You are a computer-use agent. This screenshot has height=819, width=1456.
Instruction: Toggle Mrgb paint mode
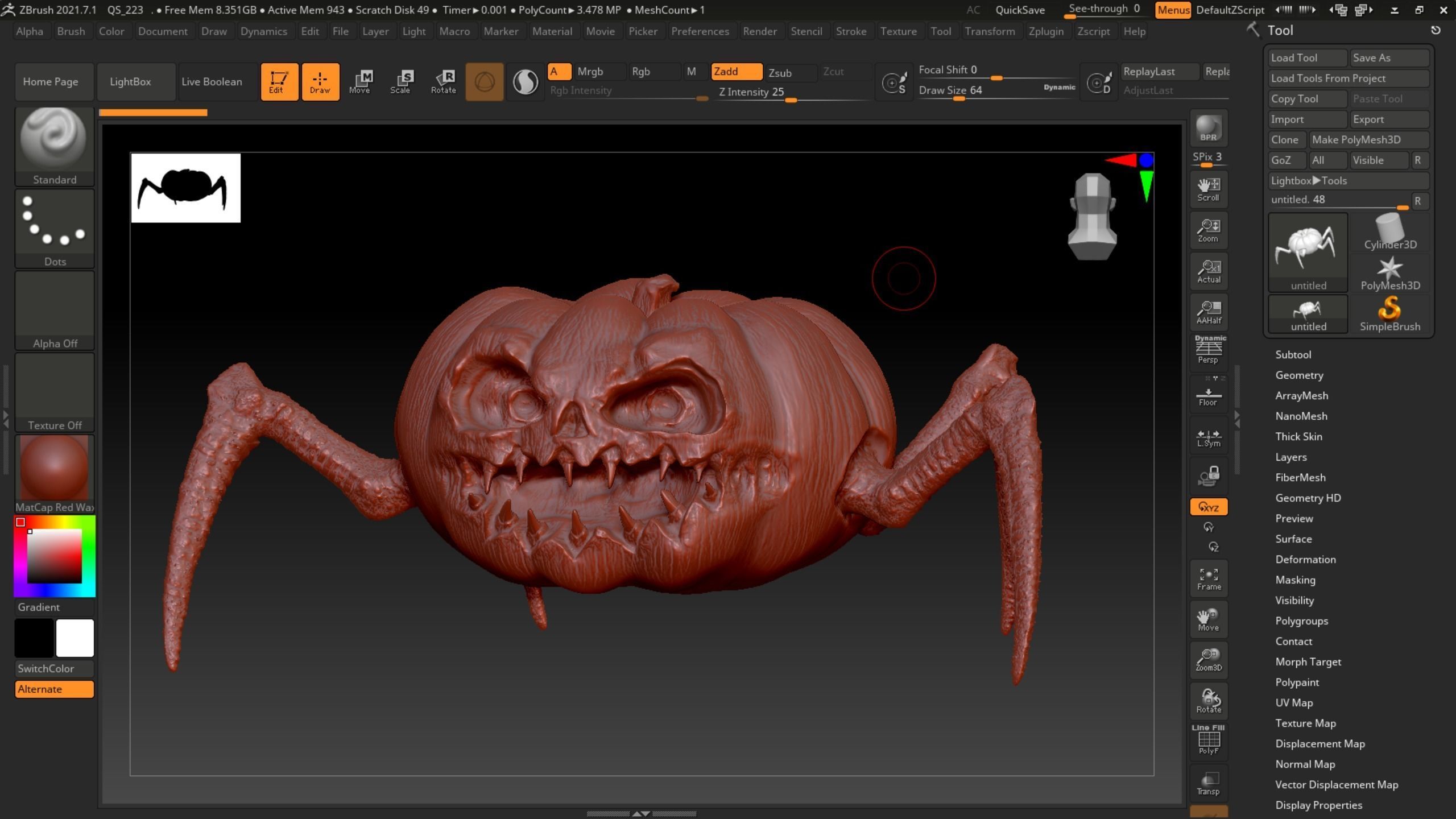599,72
